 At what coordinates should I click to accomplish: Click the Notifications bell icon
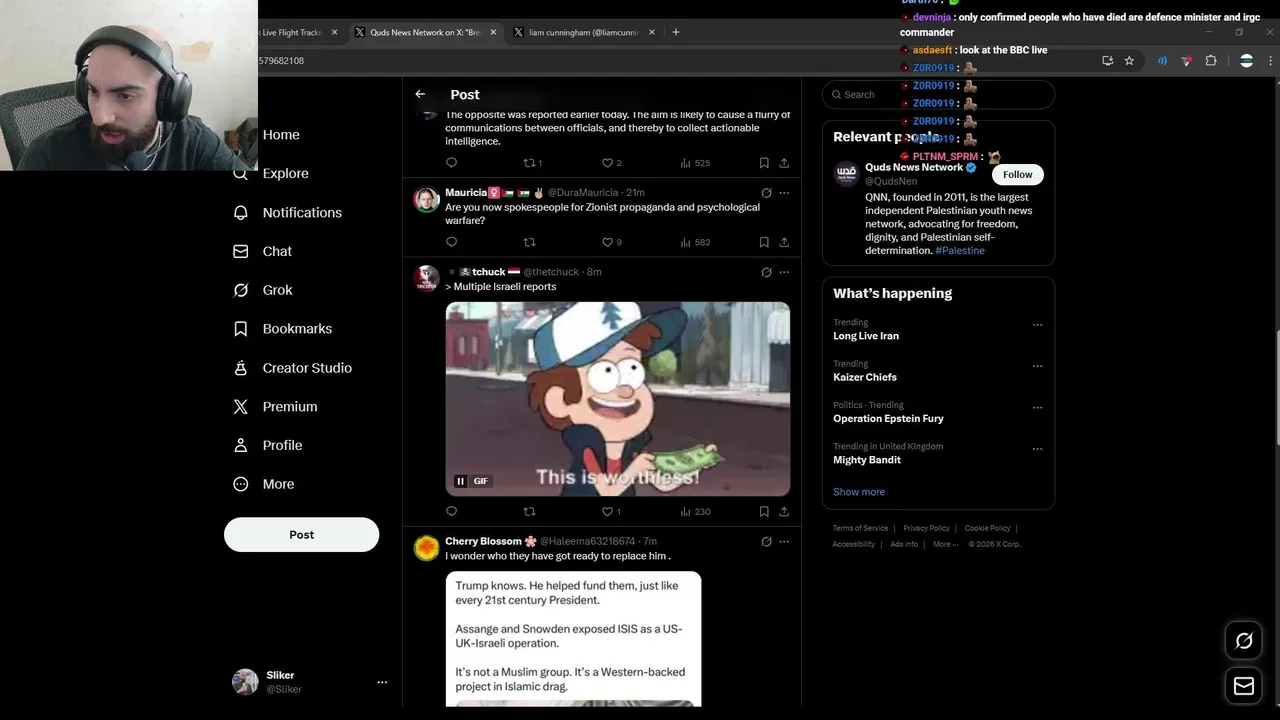pyautogui.click(x=240, y=212)
